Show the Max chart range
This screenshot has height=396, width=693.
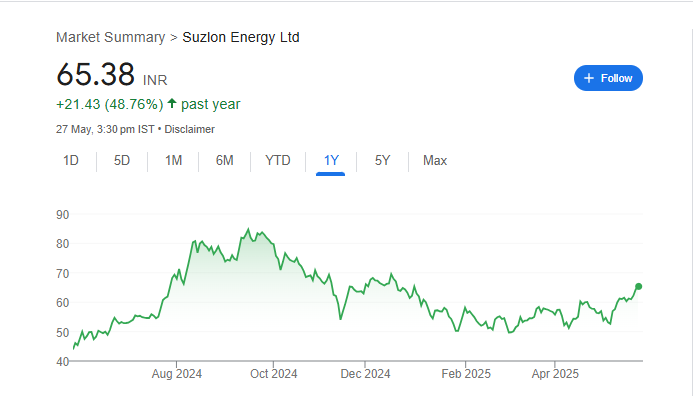tap(435, 160)
